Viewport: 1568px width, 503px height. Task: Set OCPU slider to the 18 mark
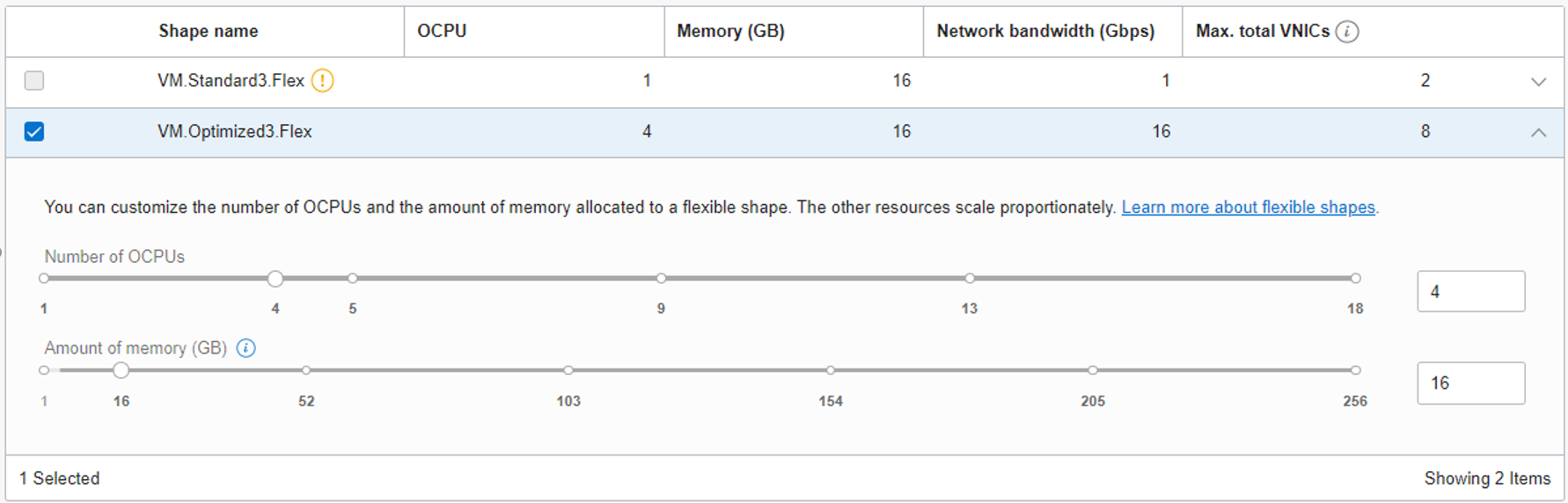(1355, 279)
